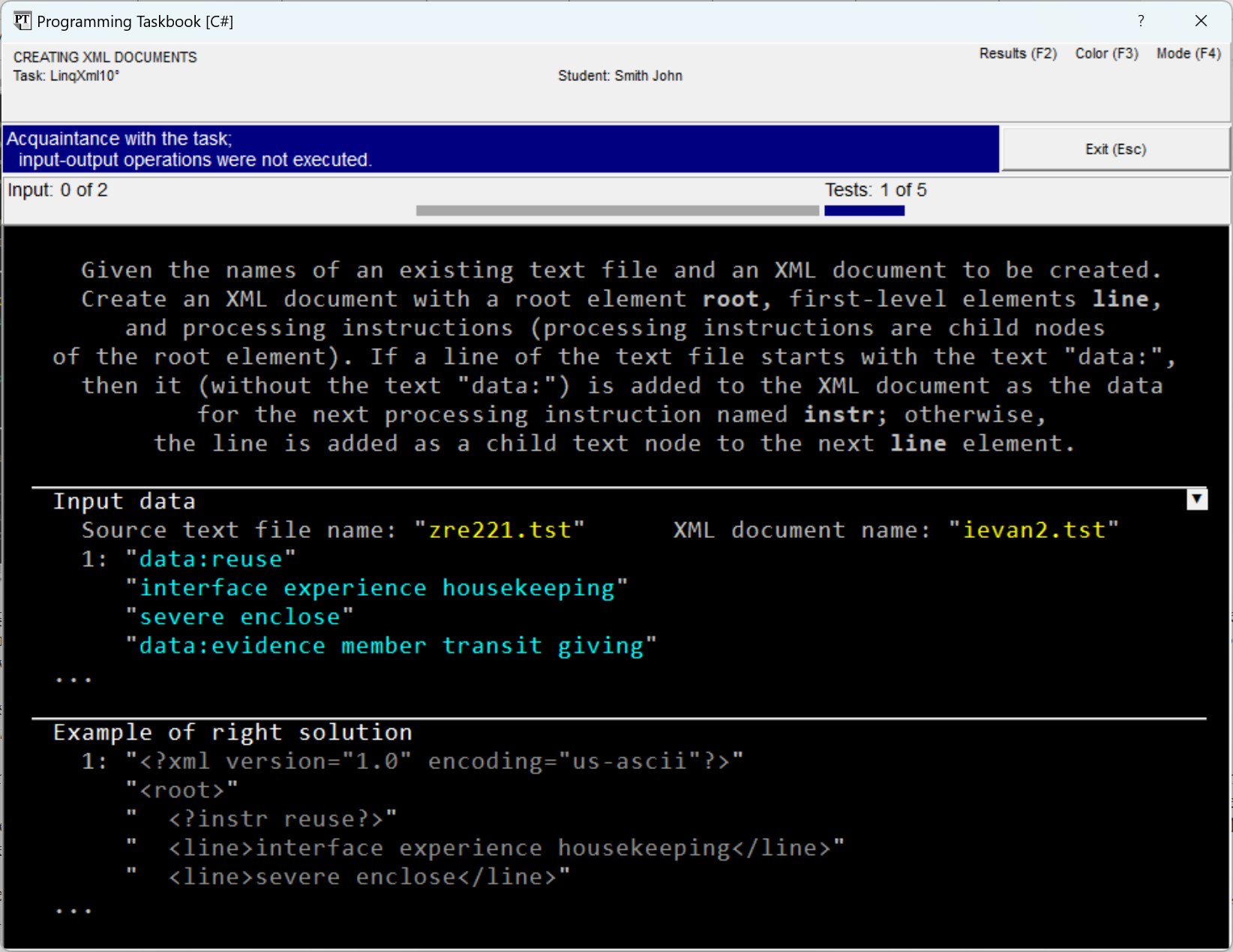This screenshot has height=952, width=1233.
Task: Click the blue acquaintance status panel
Action: click(500, 149)
